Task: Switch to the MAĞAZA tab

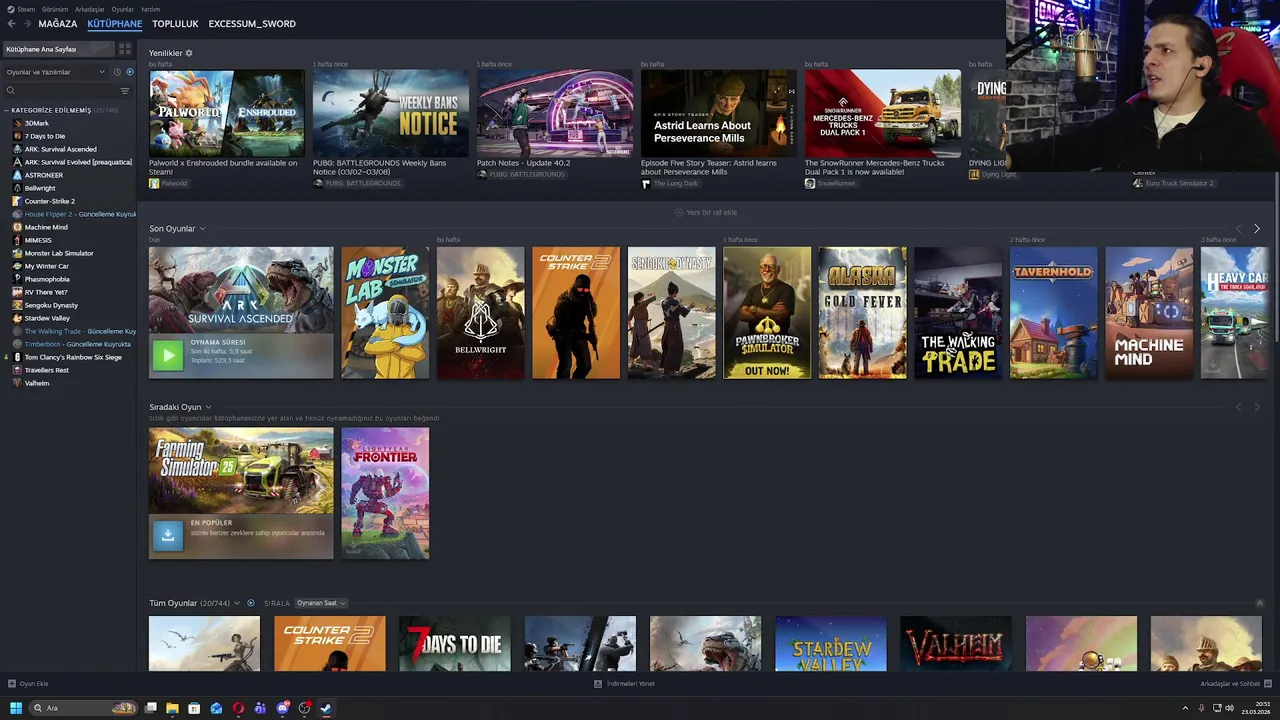Action: [x=58, y=24]
